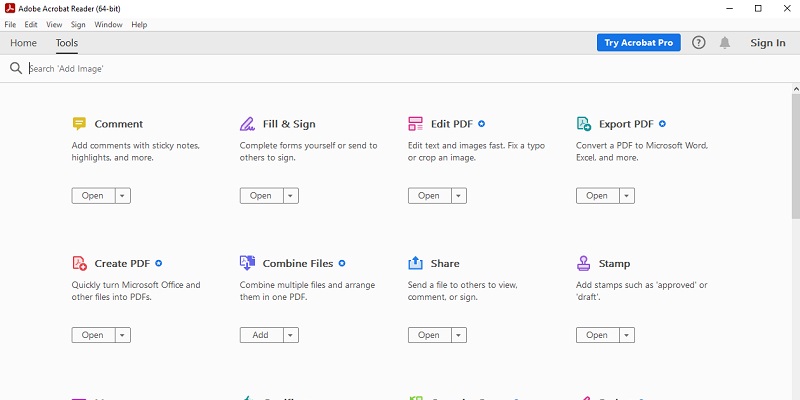This screenshot has width=800, height=400.
Task: Open the Sign menu
Action: click(x=78, y=24)
